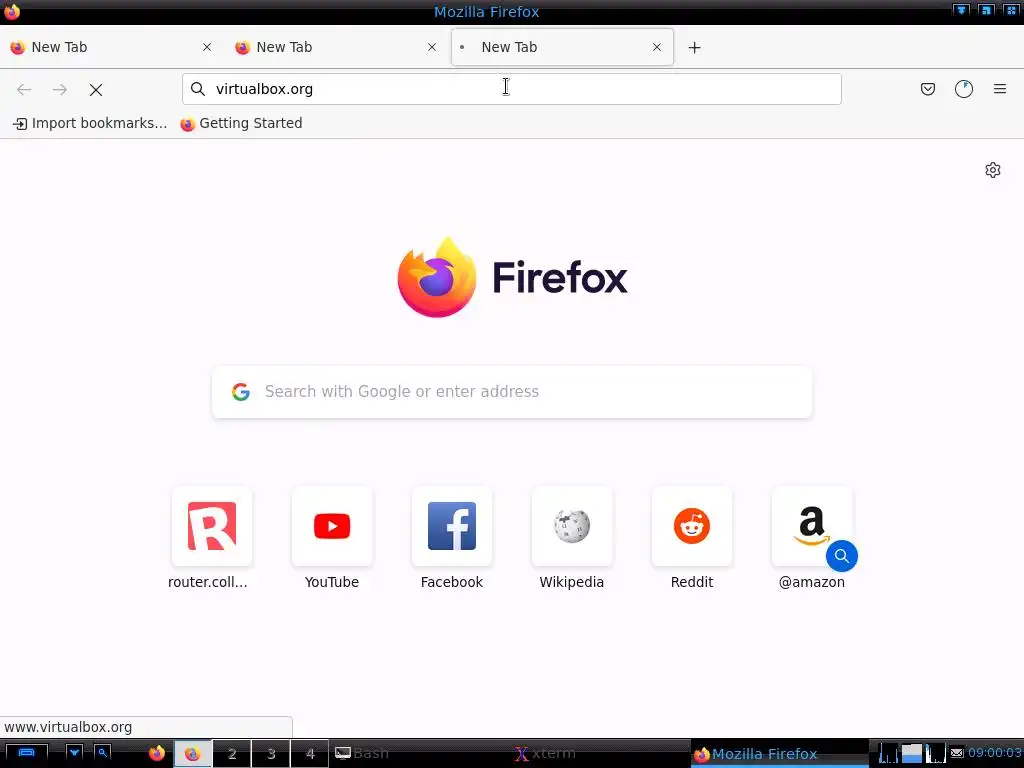Open the taskbar window list dropdown
Screen dimensions: 1024x768
point(74,753)
